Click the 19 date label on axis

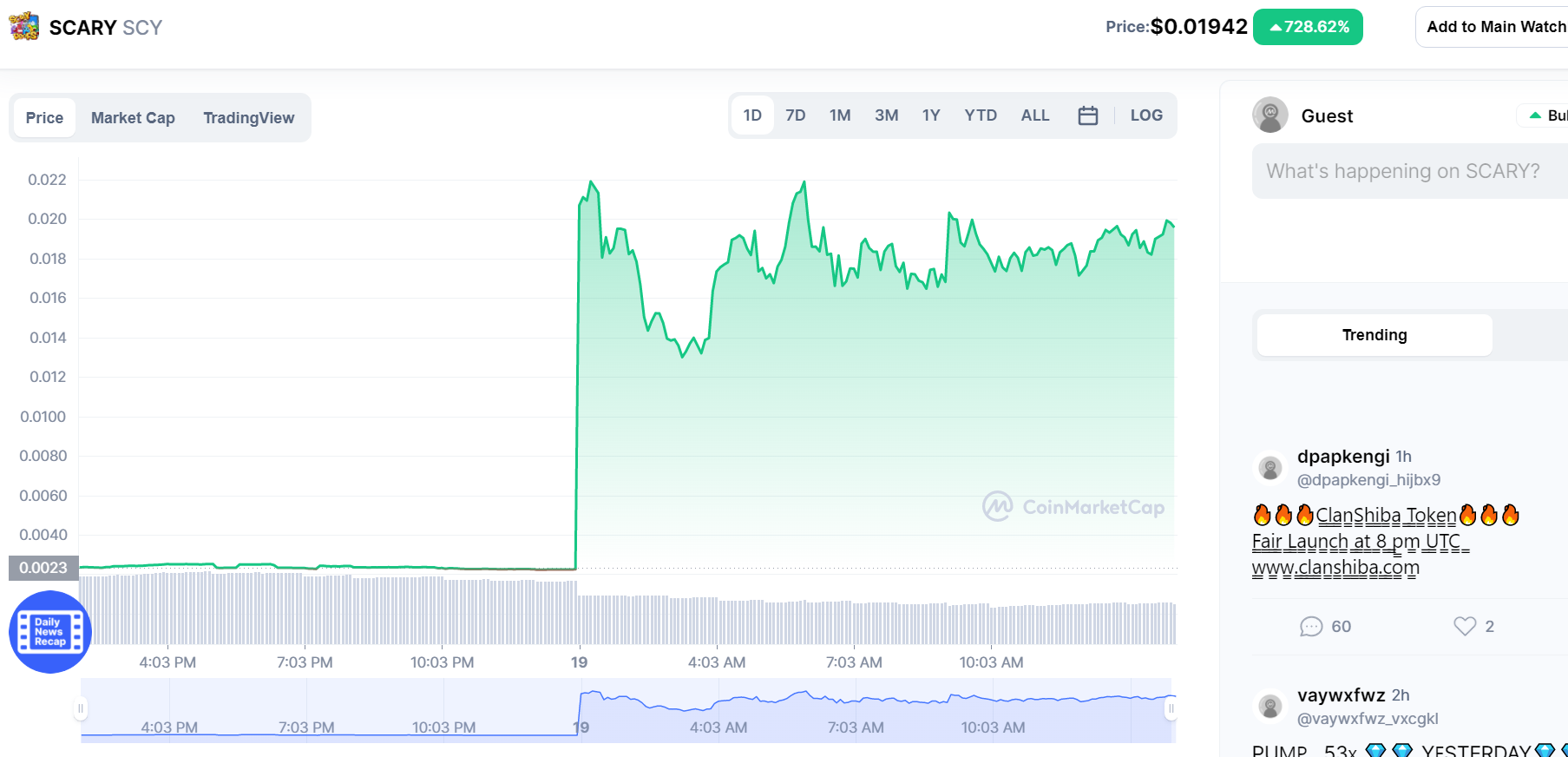click(579, 662)
